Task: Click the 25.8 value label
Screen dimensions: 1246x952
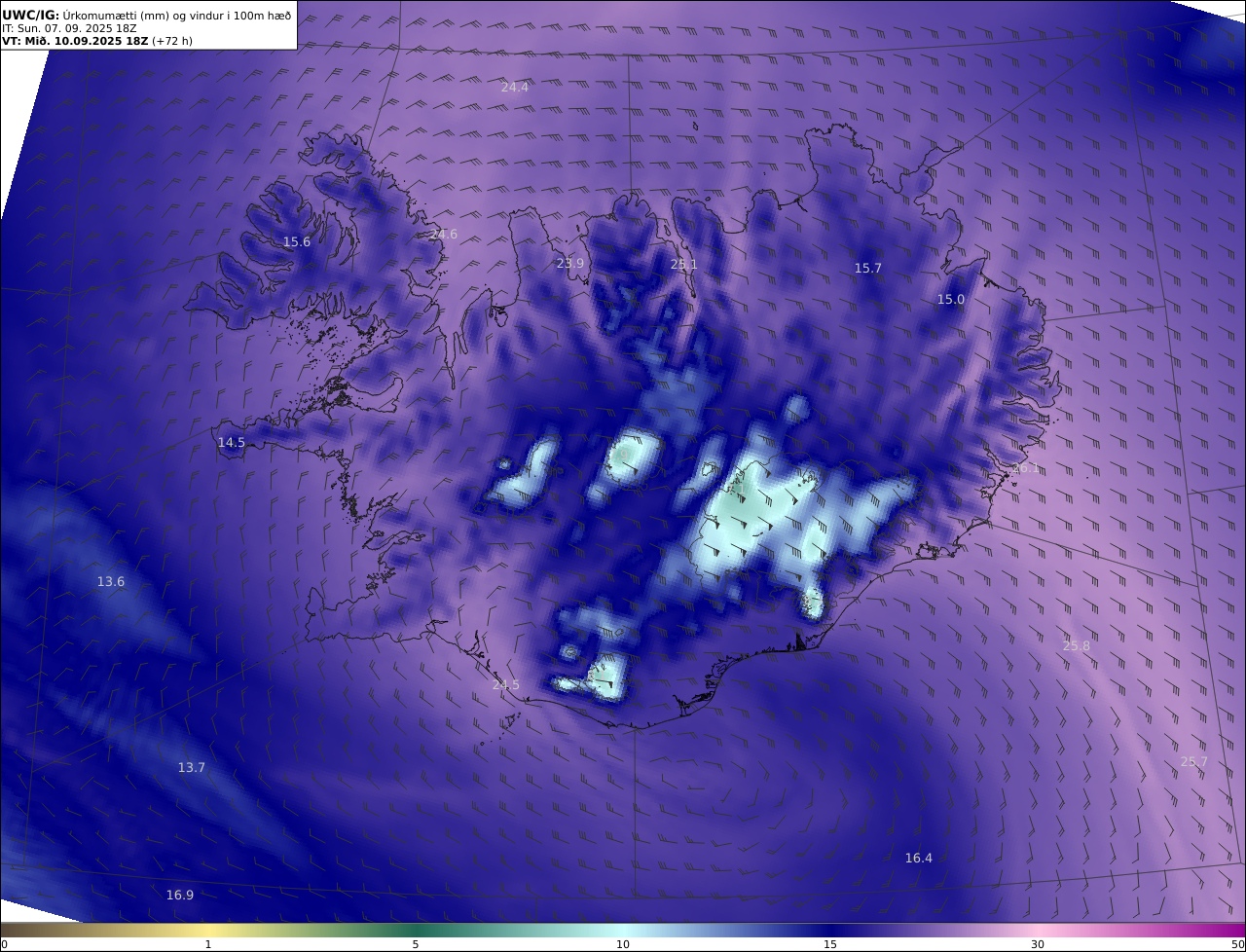Action: (1077, 646)
